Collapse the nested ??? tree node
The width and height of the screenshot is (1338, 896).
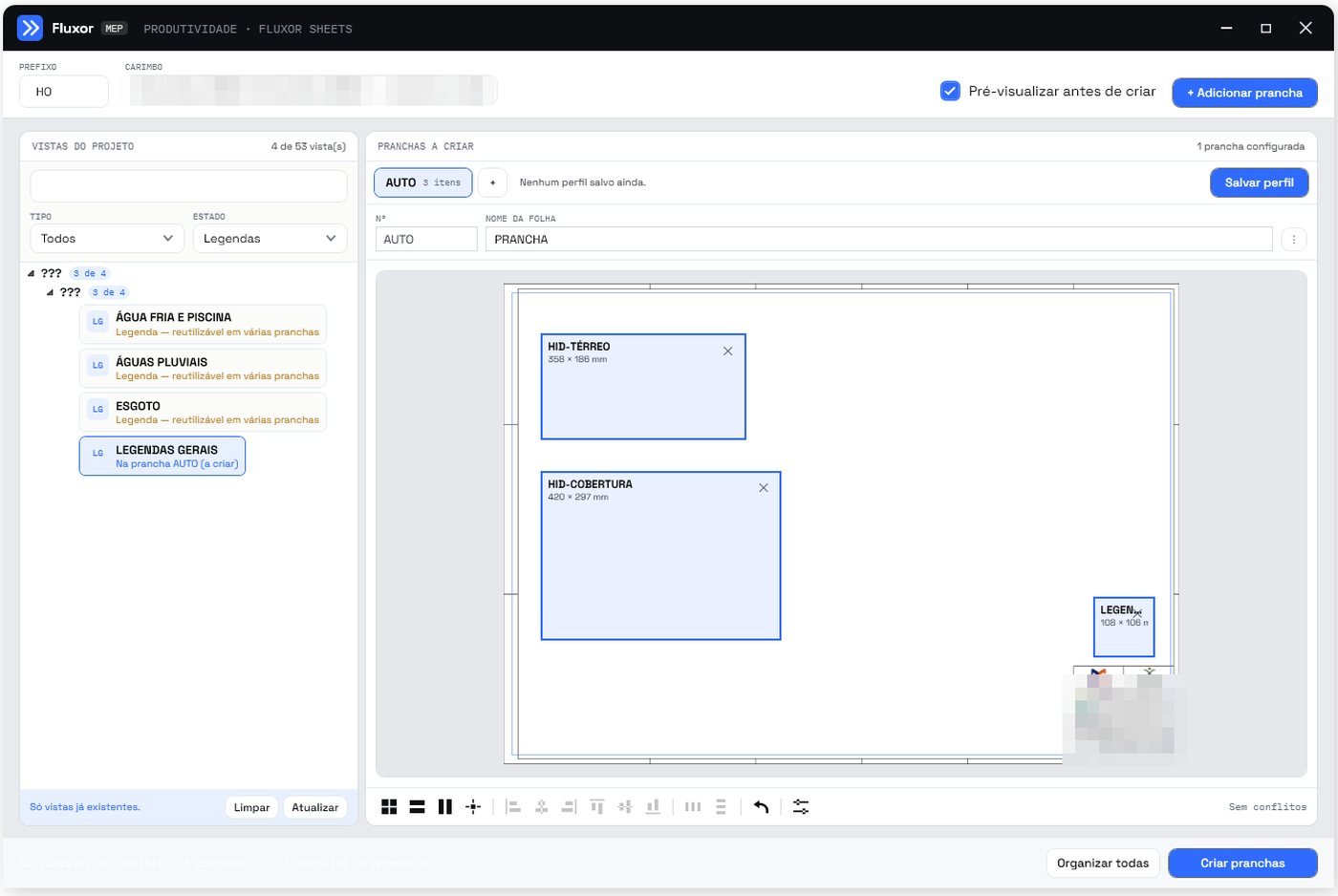(51, 292)
